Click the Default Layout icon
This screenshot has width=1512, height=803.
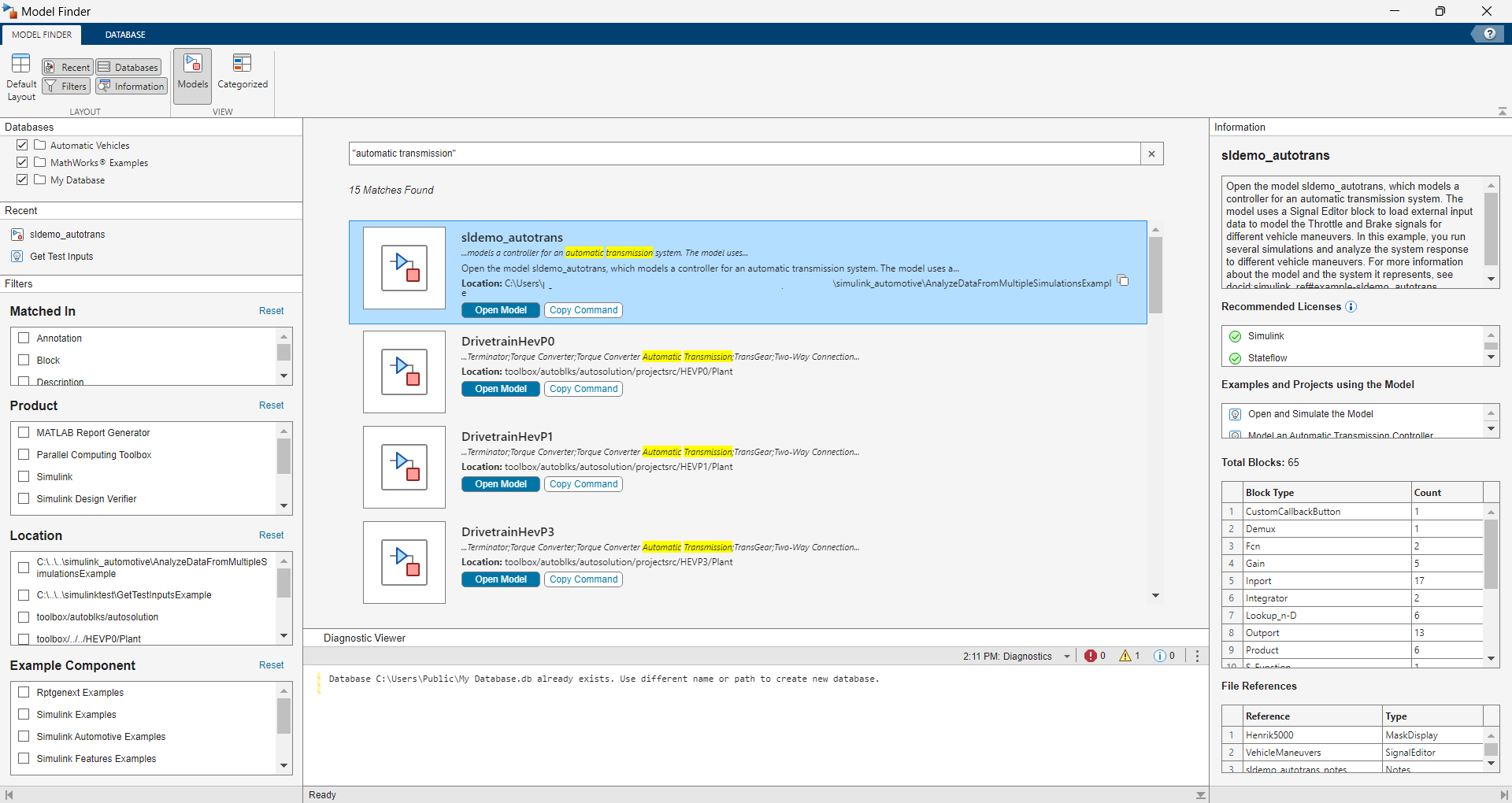21,65
